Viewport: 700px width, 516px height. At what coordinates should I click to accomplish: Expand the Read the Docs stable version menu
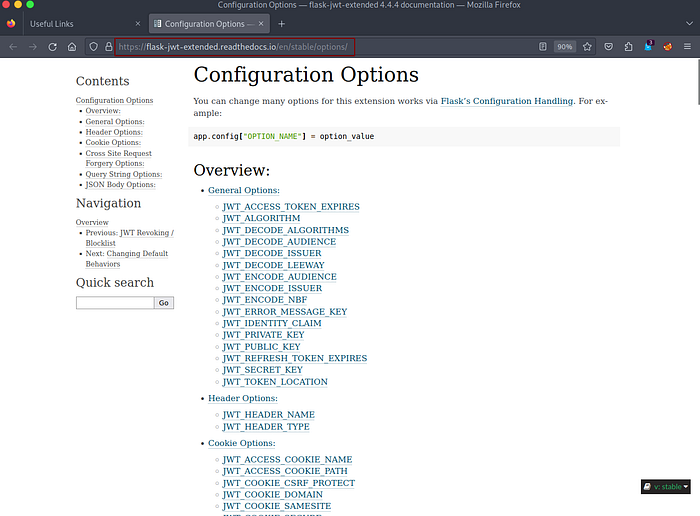tap(666, 487)
